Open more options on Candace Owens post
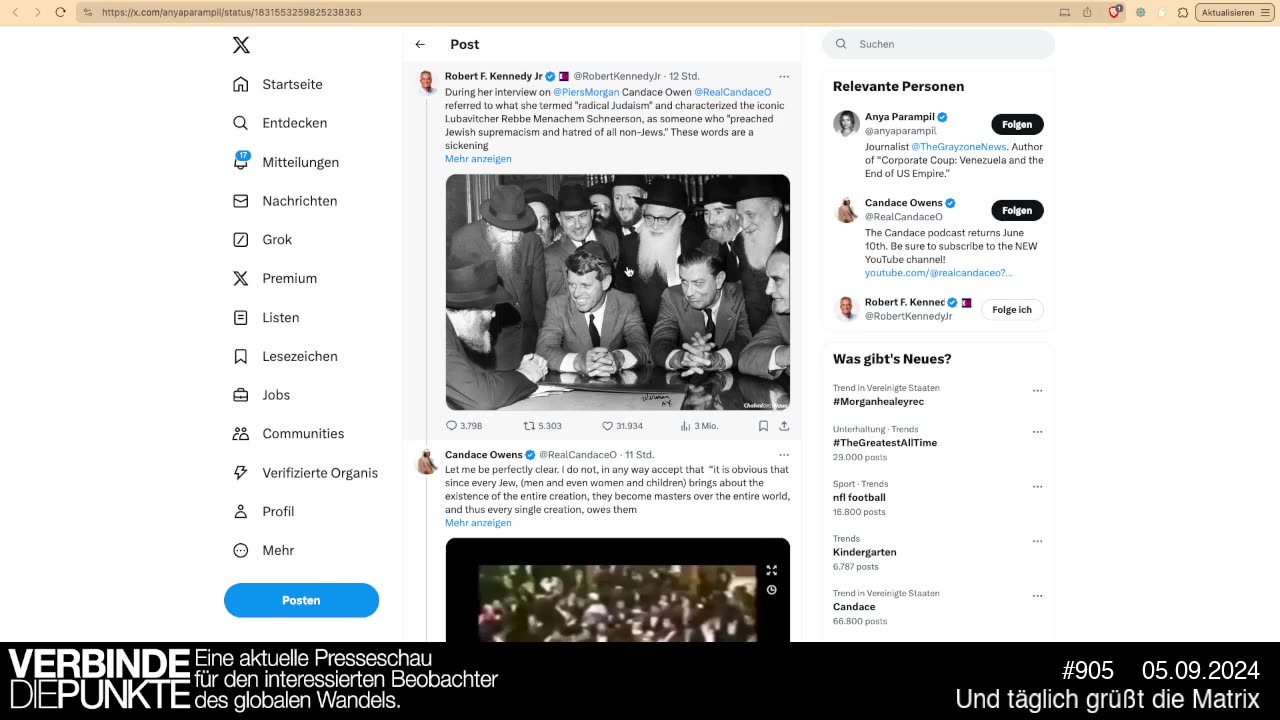The width and height of the screenshot is (1280, 720). tap(784, 455)
